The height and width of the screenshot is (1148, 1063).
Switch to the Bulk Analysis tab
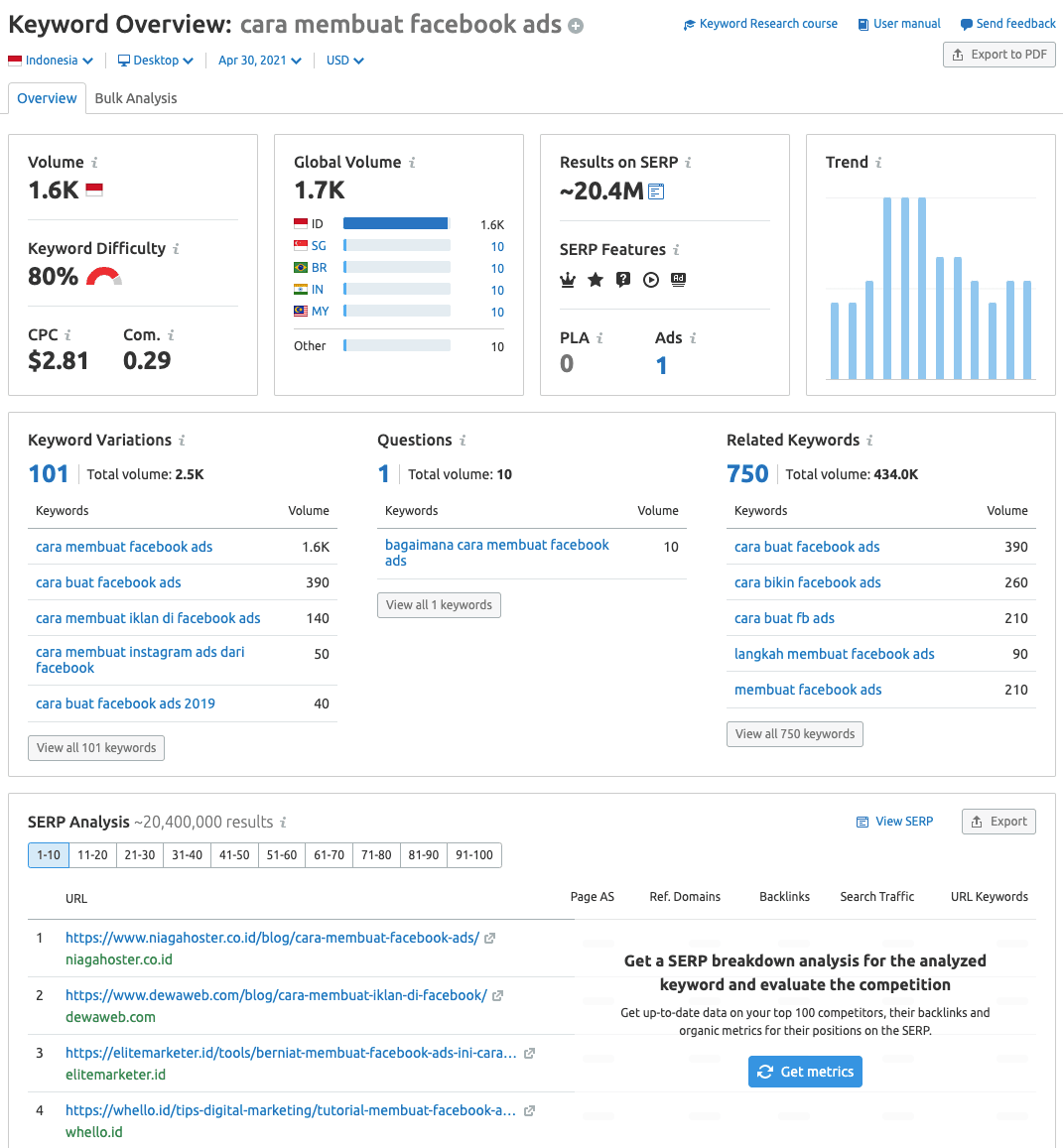click(x=136, y=98)
